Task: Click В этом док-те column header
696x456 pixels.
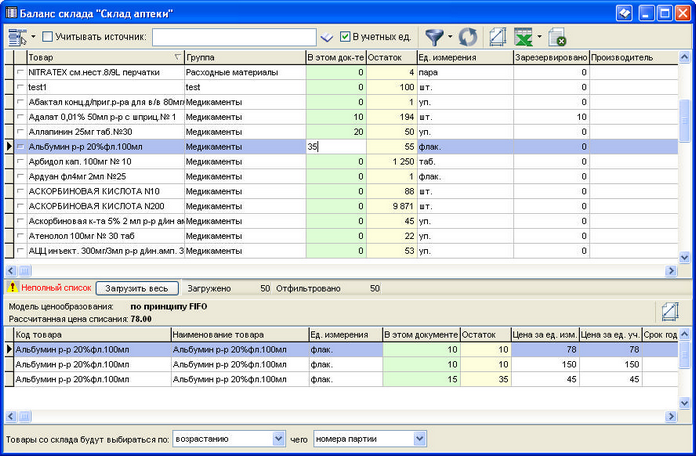Action: pyautogui.click(x=336, y=57)
